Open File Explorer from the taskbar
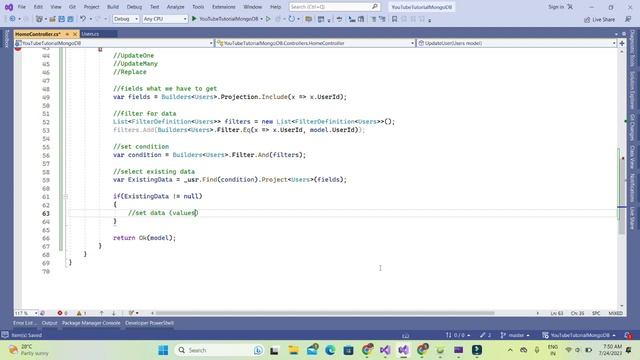This screenshot has width=640, height=360. point(293,350)
